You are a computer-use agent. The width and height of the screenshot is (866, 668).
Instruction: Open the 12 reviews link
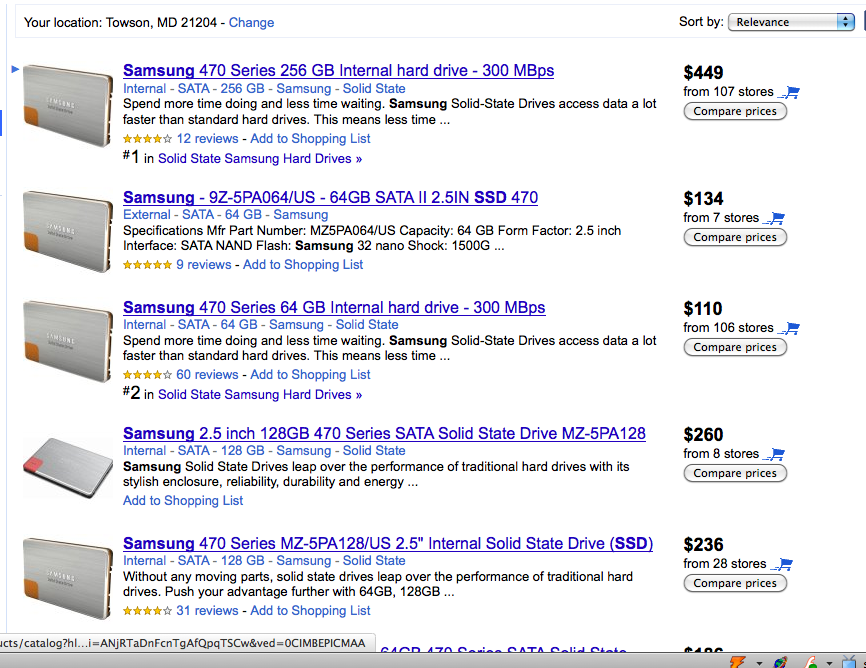click(x=208, y=139)
